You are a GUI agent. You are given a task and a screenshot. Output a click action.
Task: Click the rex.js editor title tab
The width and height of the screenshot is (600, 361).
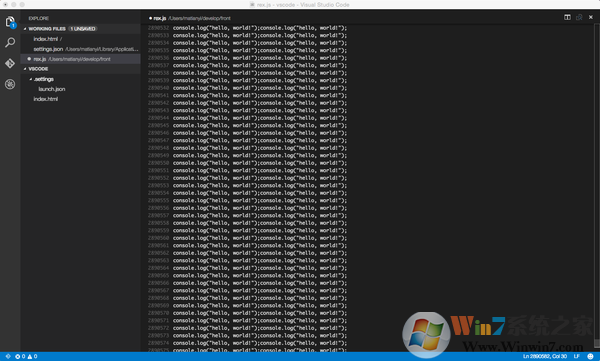tap(189, 18)
